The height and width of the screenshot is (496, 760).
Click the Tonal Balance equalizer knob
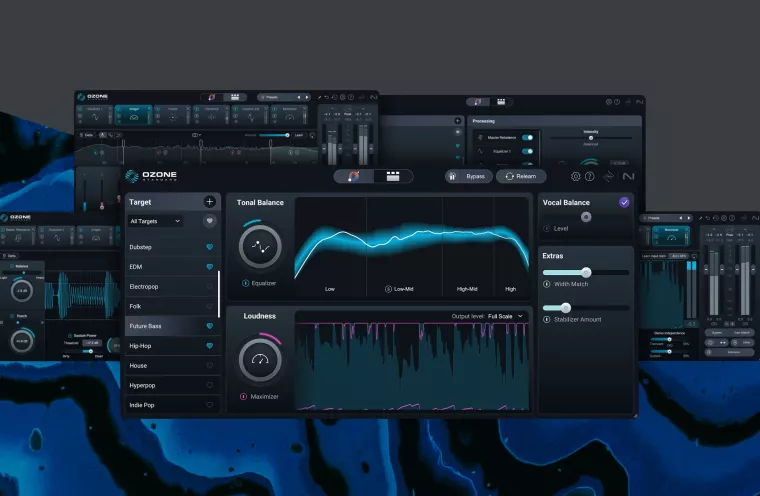[260, 246]
